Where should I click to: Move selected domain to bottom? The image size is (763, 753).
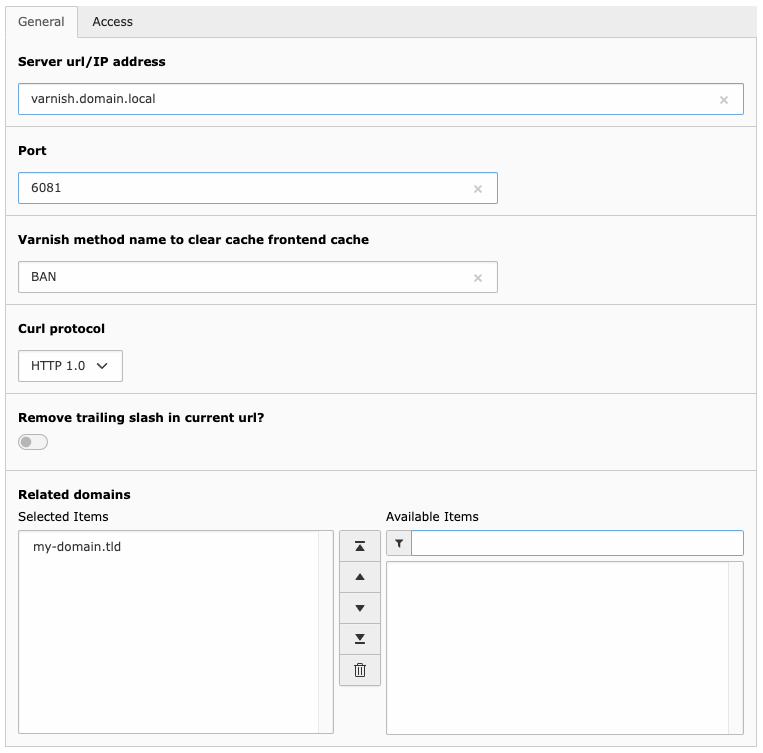[360, 639]
